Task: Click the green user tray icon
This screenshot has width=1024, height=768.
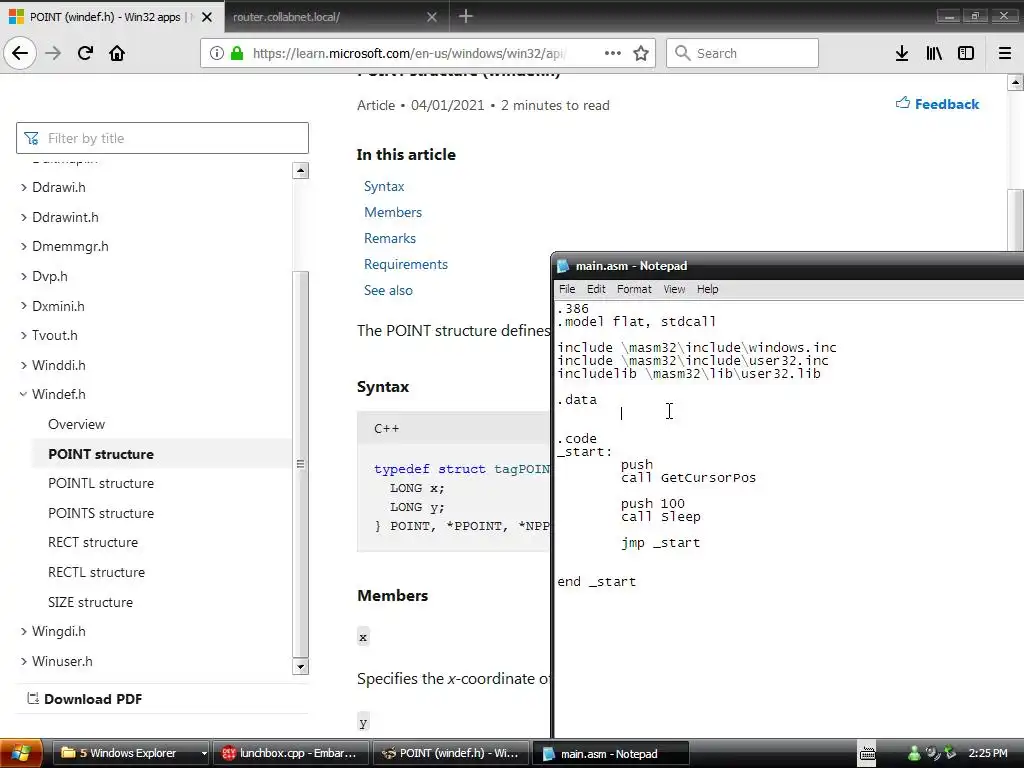Action: pyautogui.click(x=914, y=753)
